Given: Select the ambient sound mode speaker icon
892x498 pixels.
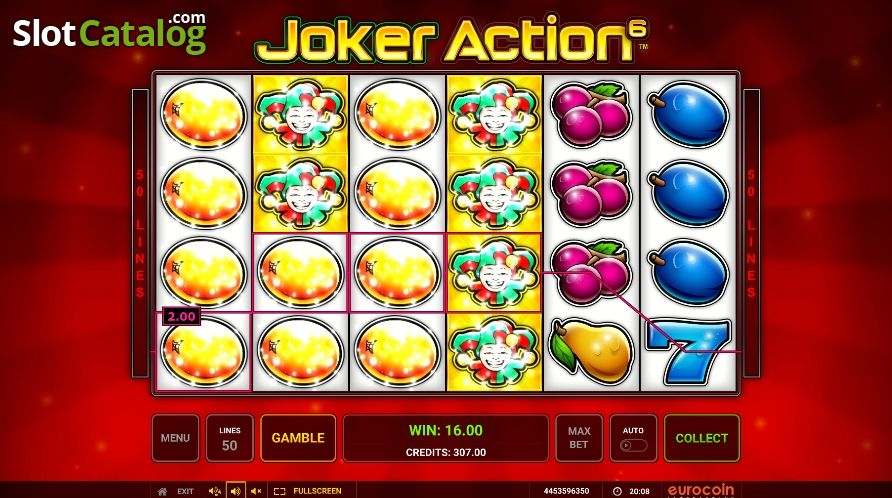Looking at the screenshot, I should click(214, 491).
